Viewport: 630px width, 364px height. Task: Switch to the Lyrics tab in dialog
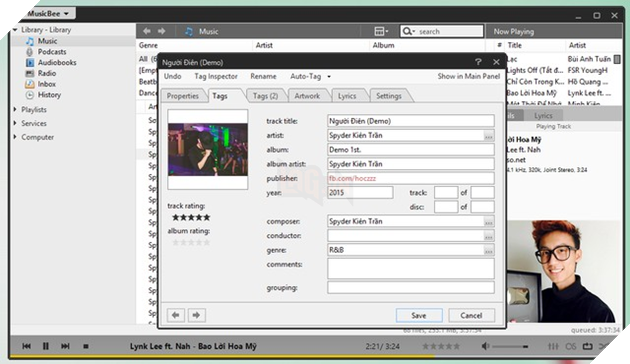[347, 96]
